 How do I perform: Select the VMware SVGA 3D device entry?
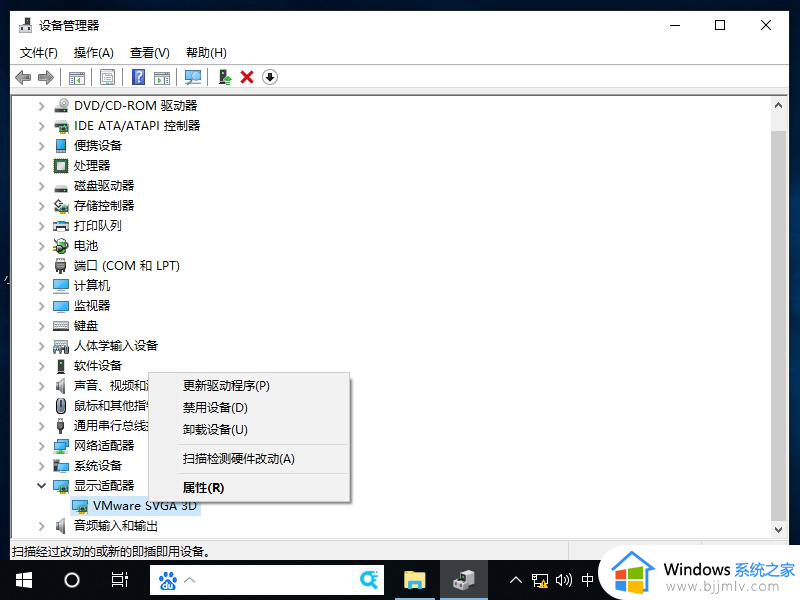coord(145,506)
